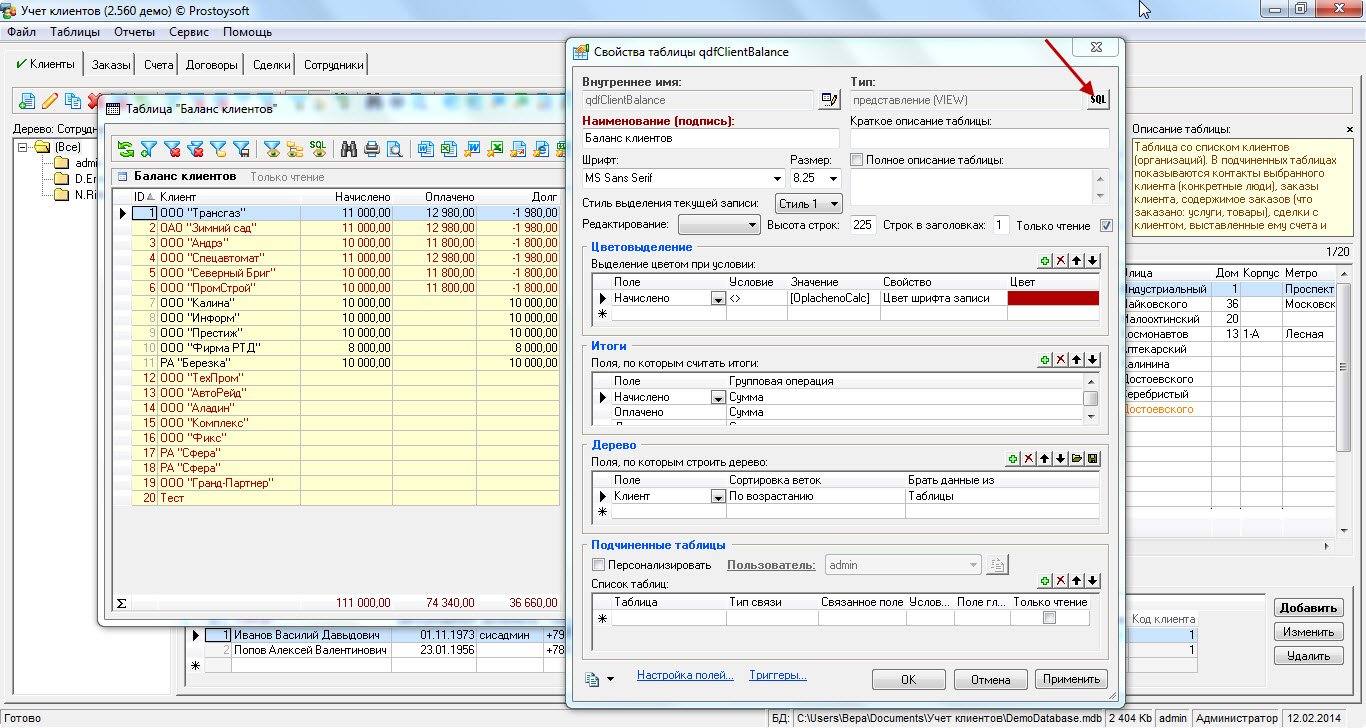Move subordinate table down in list
This screenshot has width=1366, height=728.
[1093, 580]
